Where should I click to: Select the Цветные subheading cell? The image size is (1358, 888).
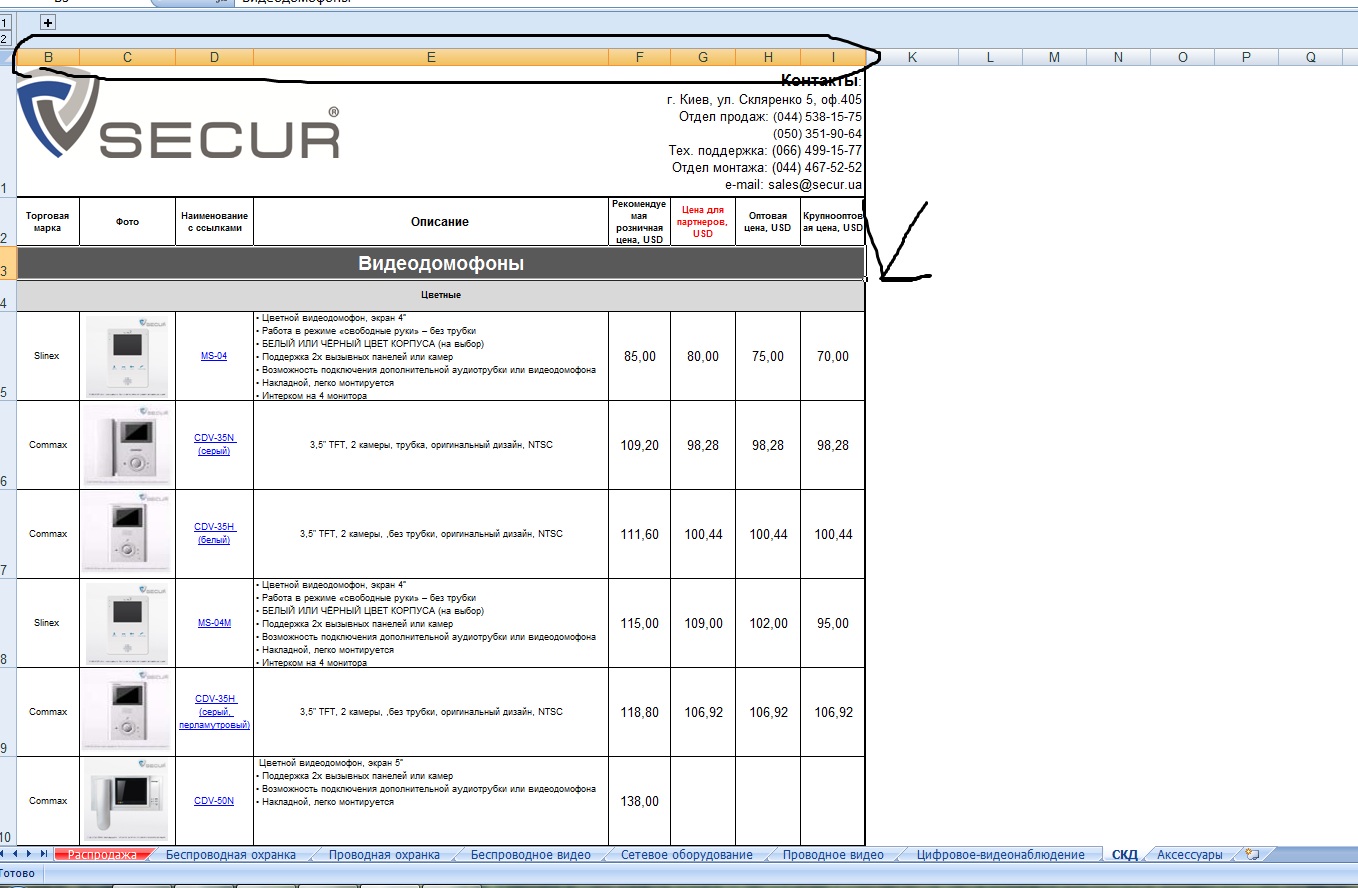441,296
